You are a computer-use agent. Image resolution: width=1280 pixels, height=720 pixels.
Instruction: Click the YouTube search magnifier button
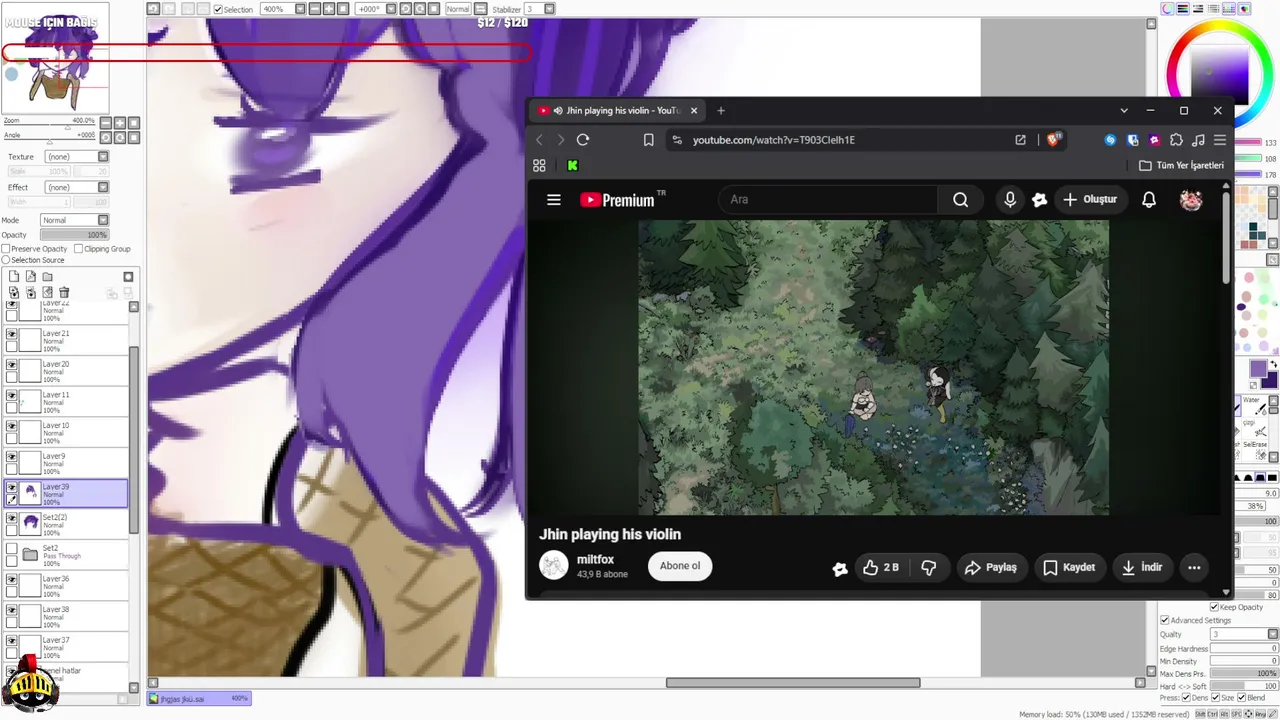[x=960, y=200]
